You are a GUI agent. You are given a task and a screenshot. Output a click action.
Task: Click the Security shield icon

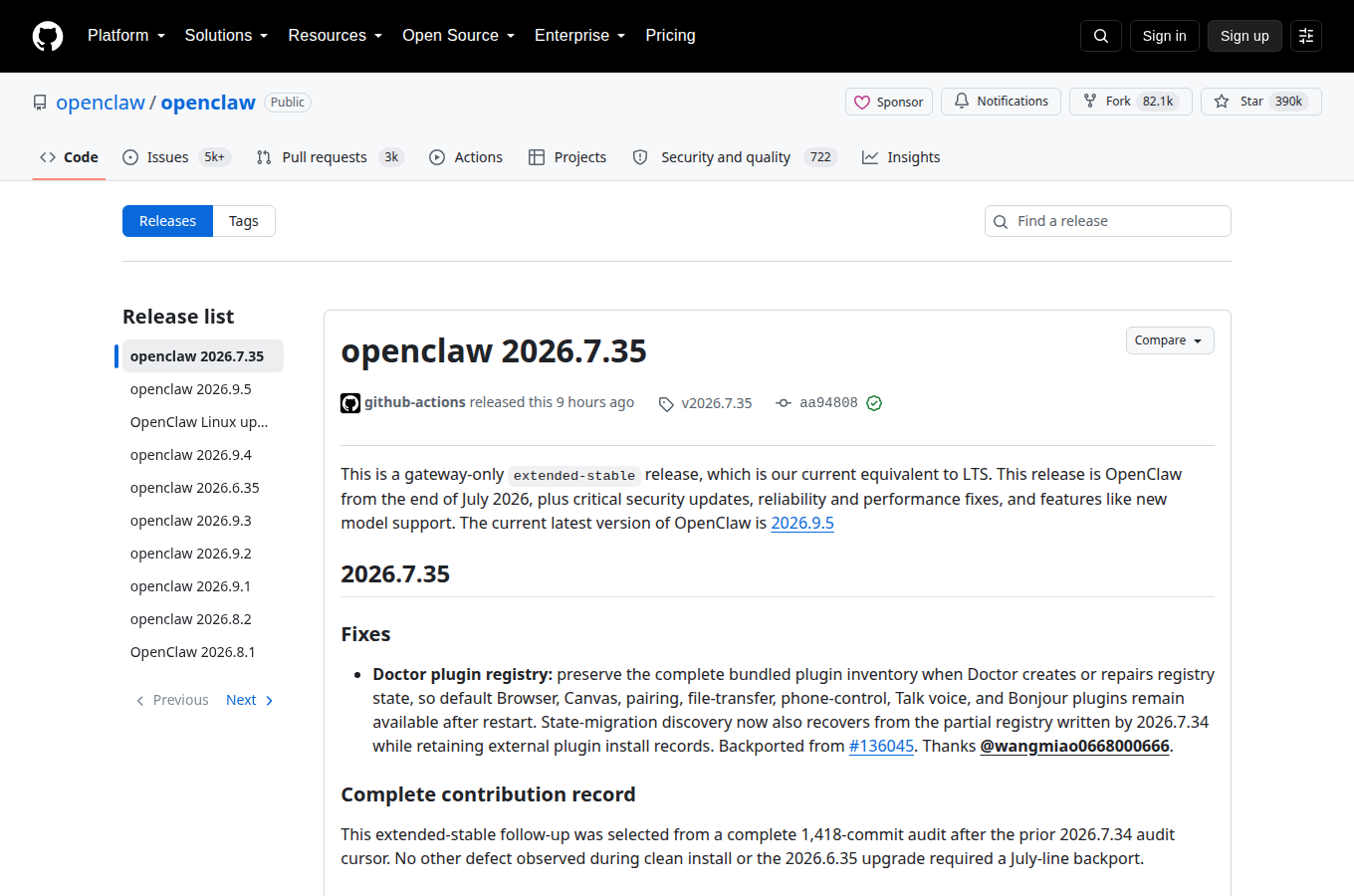pyautogui.click(x=640, y=157)
